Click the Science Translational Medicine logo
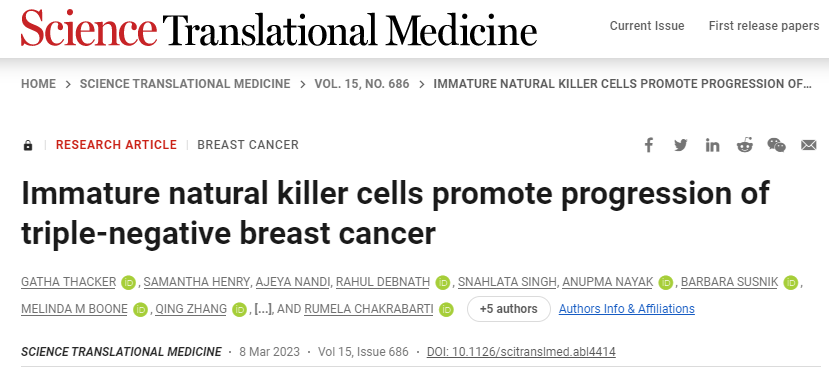The width and height of the screenshot is (829, 371). (x=279, y=27)
